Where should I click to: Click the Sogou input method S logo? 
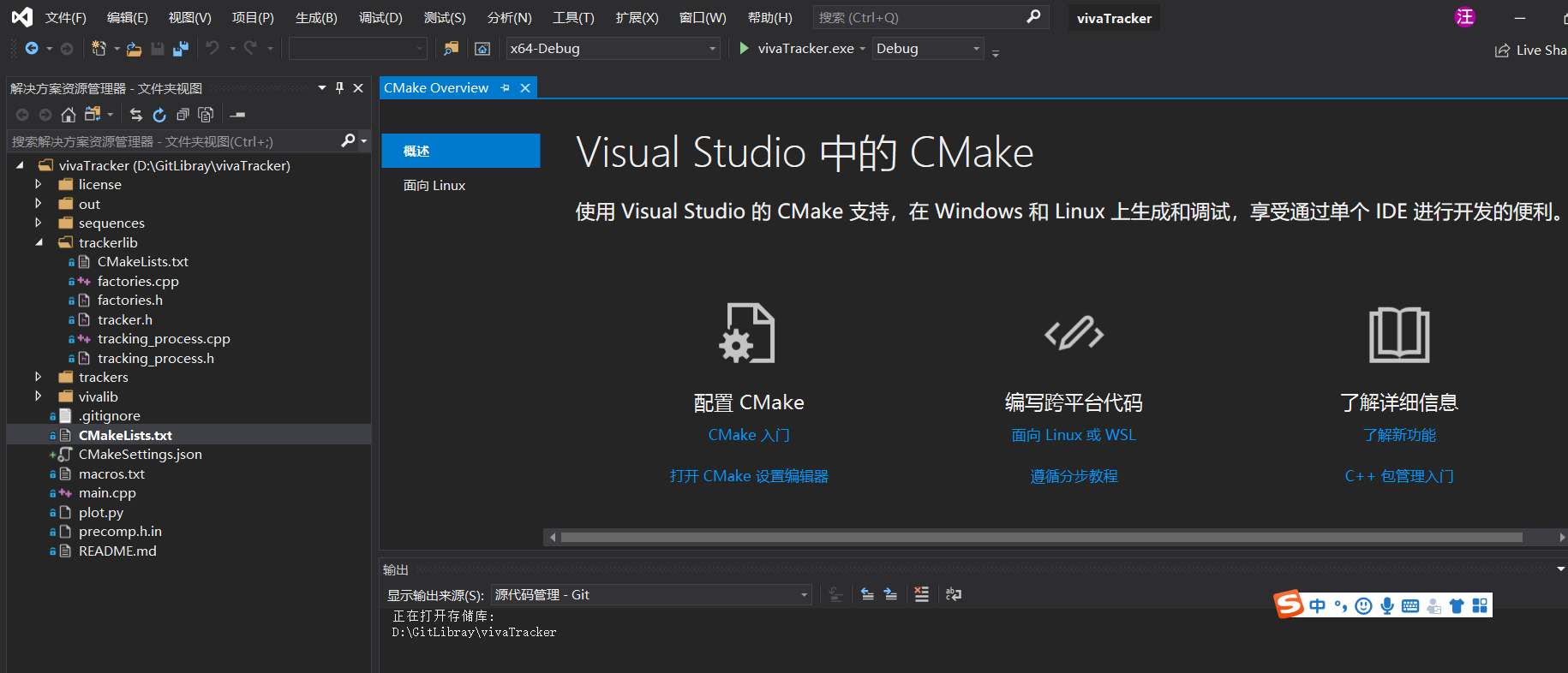pos(1289,605)
